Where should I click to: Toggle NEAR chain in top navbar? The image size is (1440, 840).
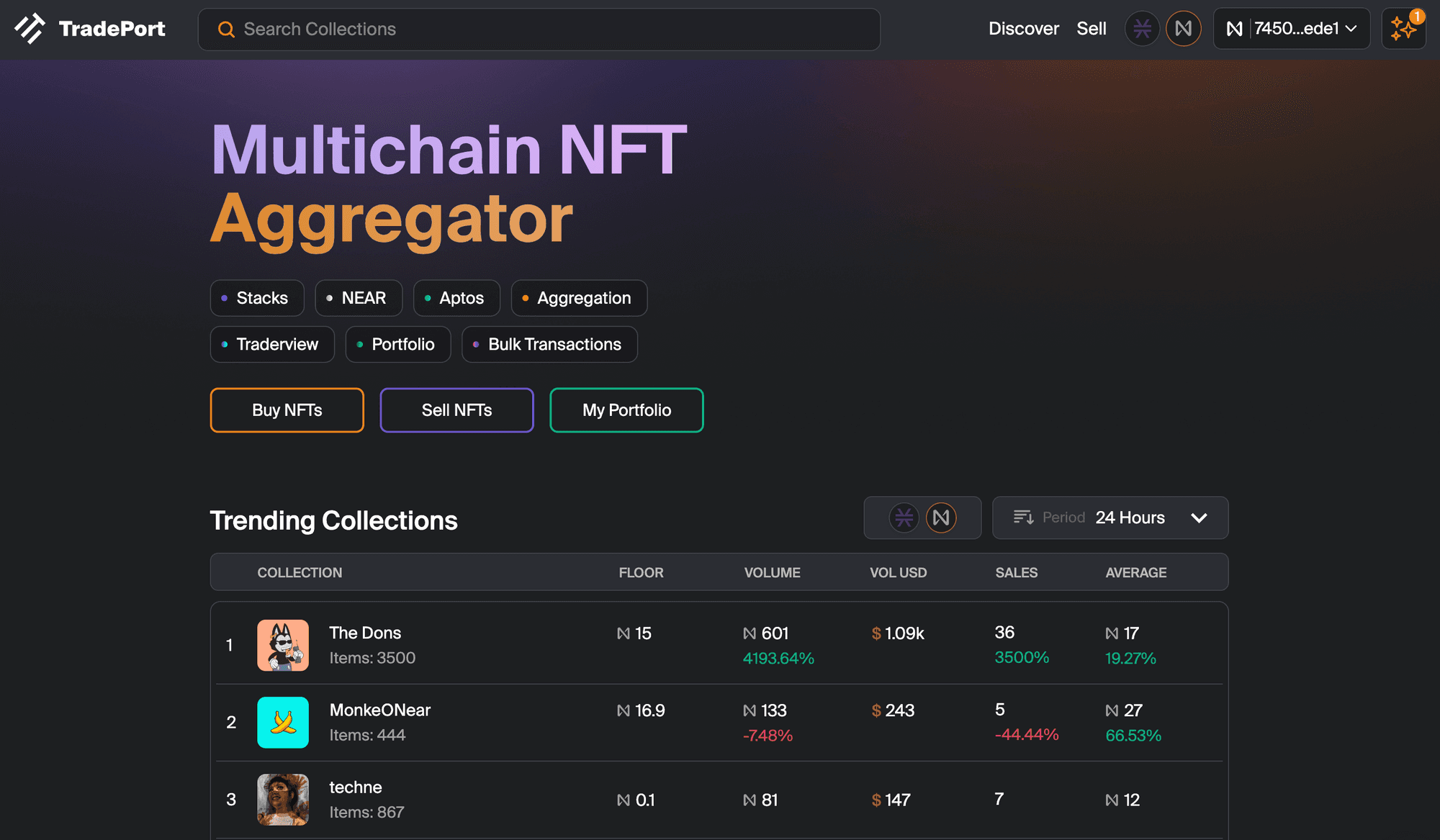(1183, 29)
